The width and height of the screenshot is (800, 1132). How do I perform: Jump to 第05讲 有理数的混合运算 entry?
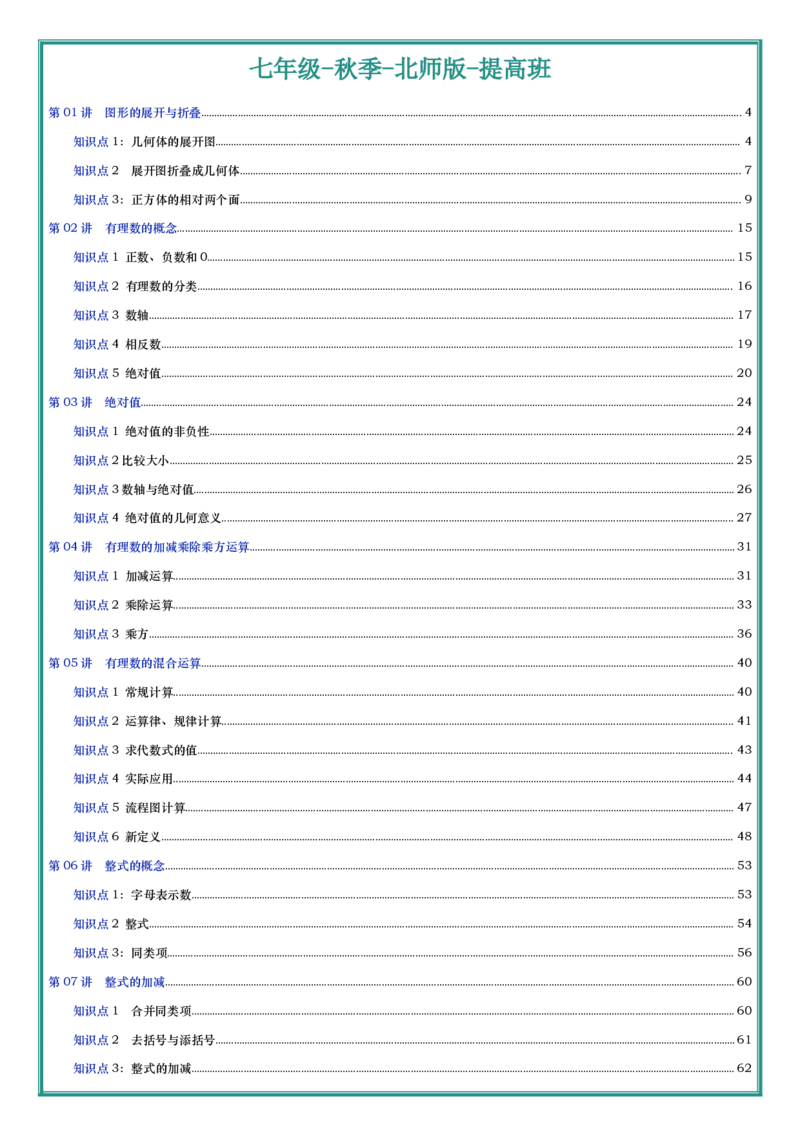400,663
